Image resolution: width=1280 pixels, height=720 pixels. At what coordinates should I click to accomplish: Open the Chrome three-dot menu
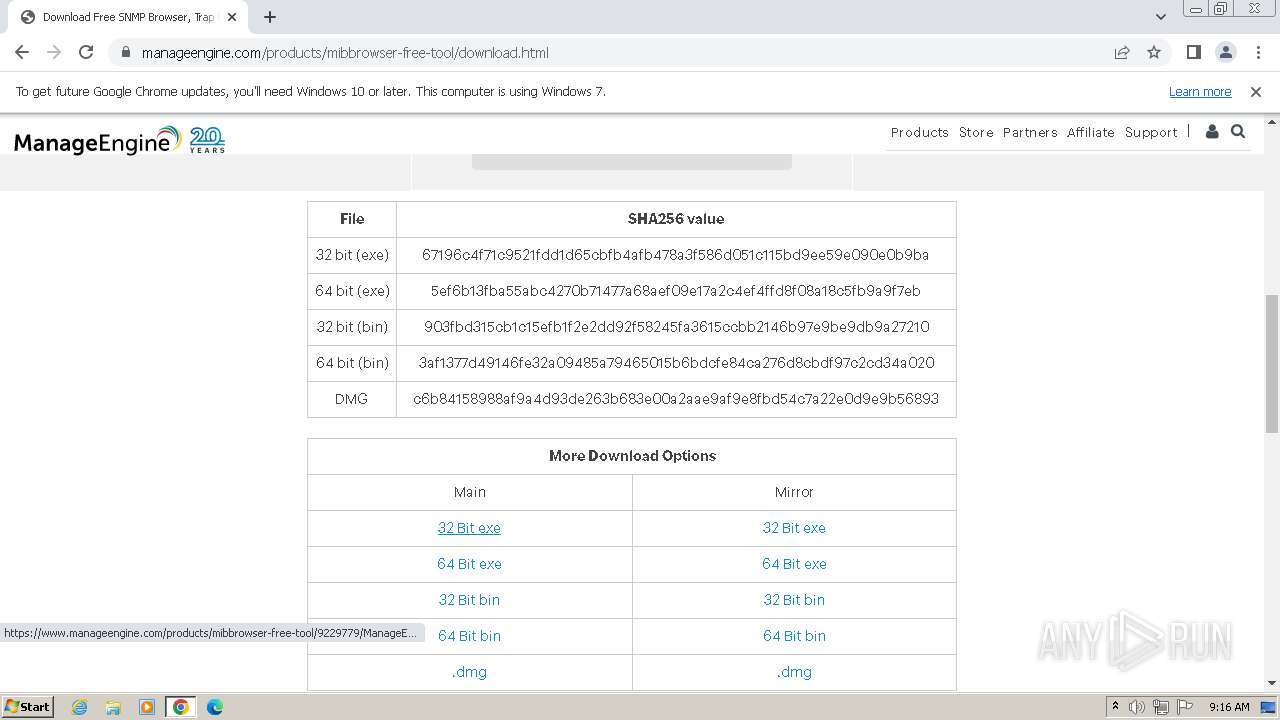(x=1258, y=52)
